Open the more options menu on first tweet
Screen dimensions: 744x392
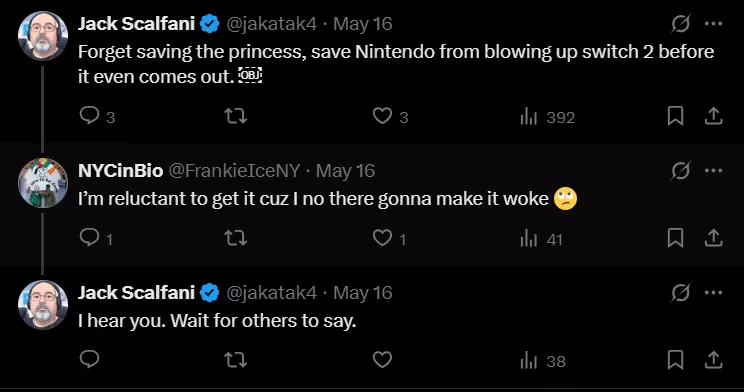click(714, 24)
